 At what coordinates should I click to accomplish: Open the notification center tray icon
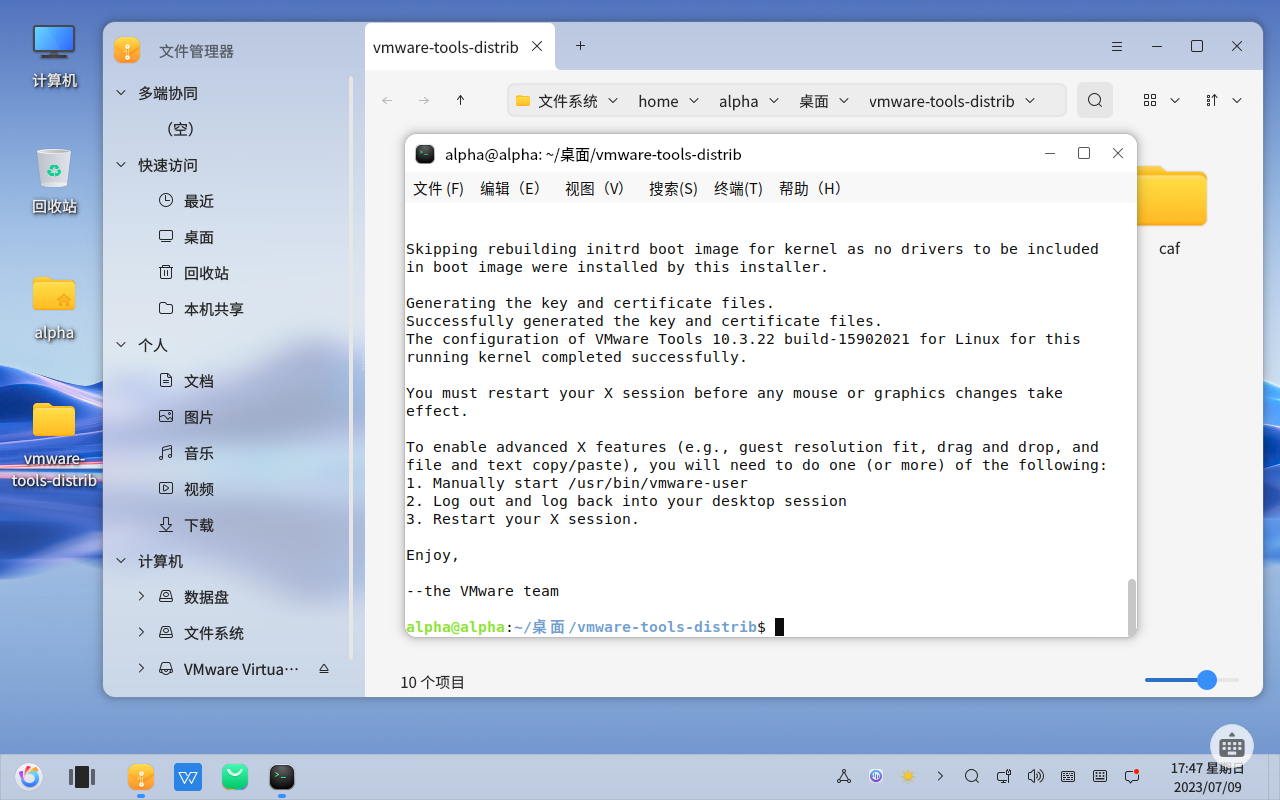click(x=1132, y=776)
